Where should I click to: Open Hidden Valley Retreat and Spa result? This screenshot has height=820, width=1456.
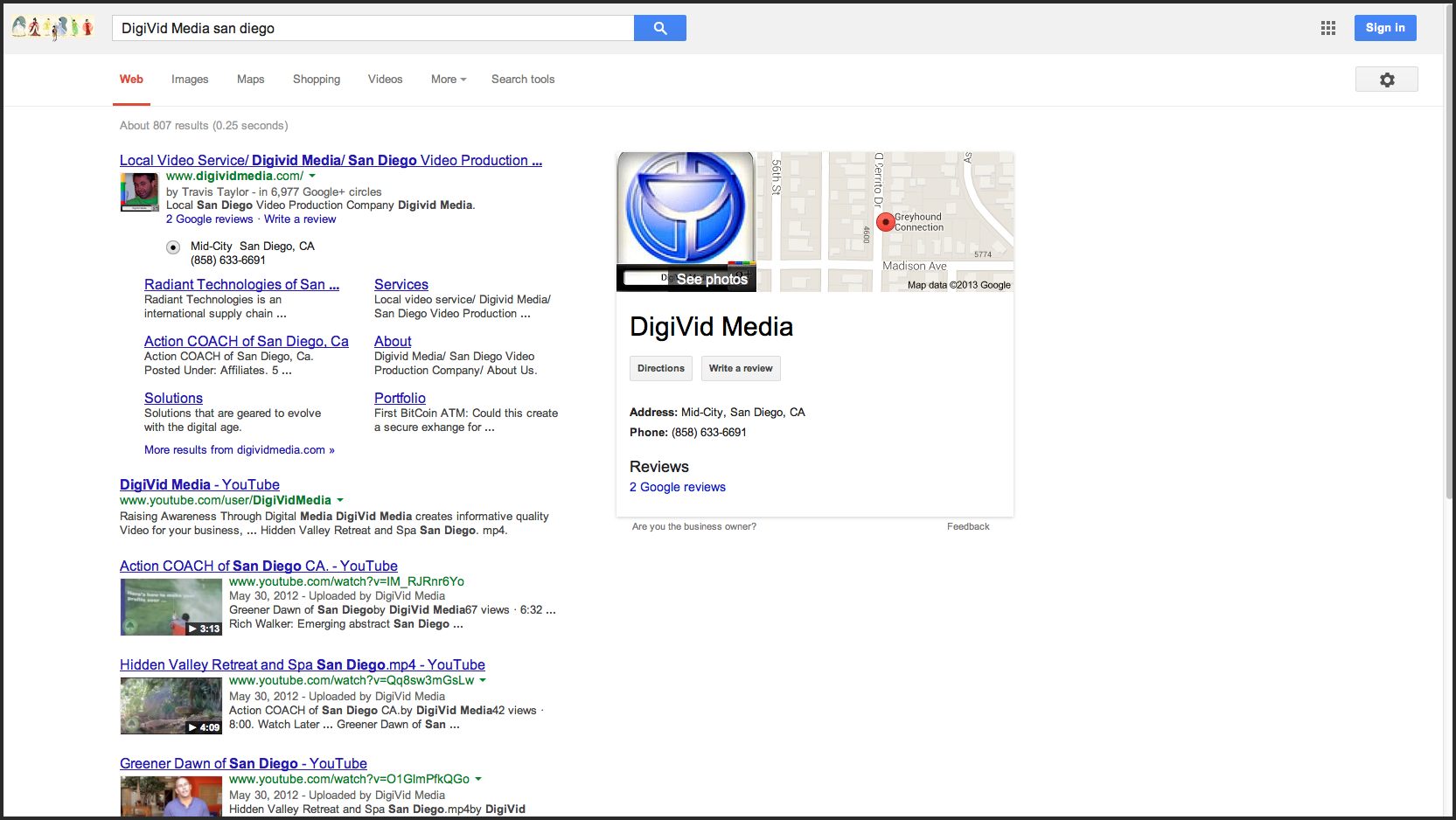coord(303,665)
